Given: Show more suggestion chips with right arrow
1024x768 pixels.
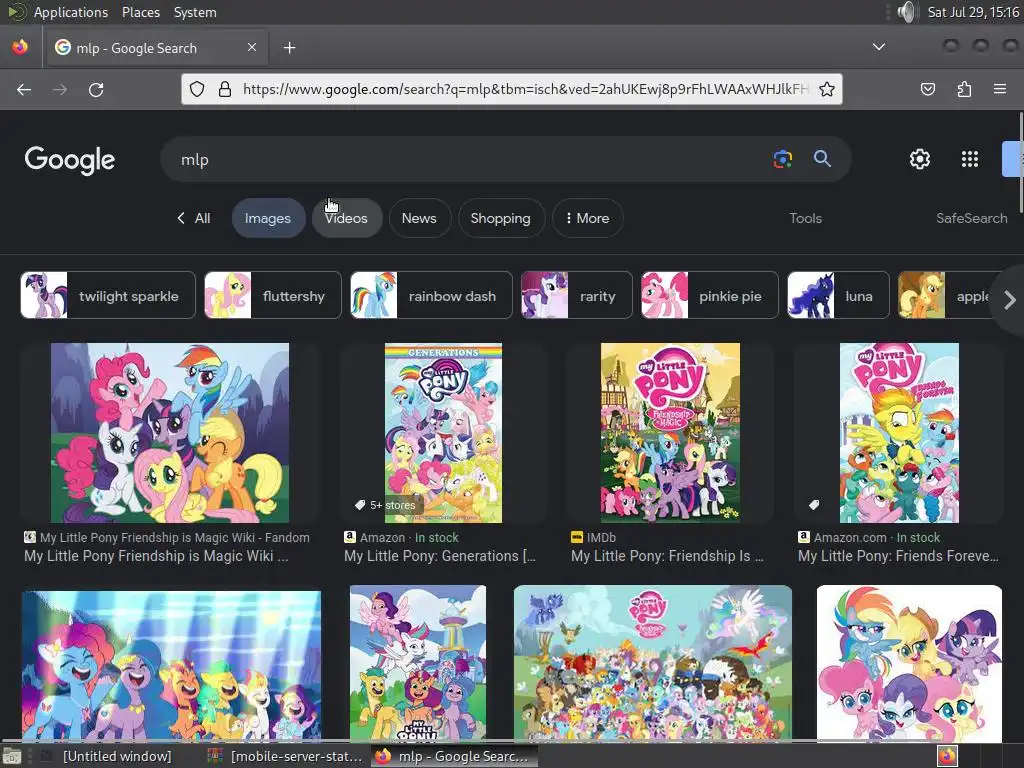Looking at the screenshot, I should point(1010,300).
